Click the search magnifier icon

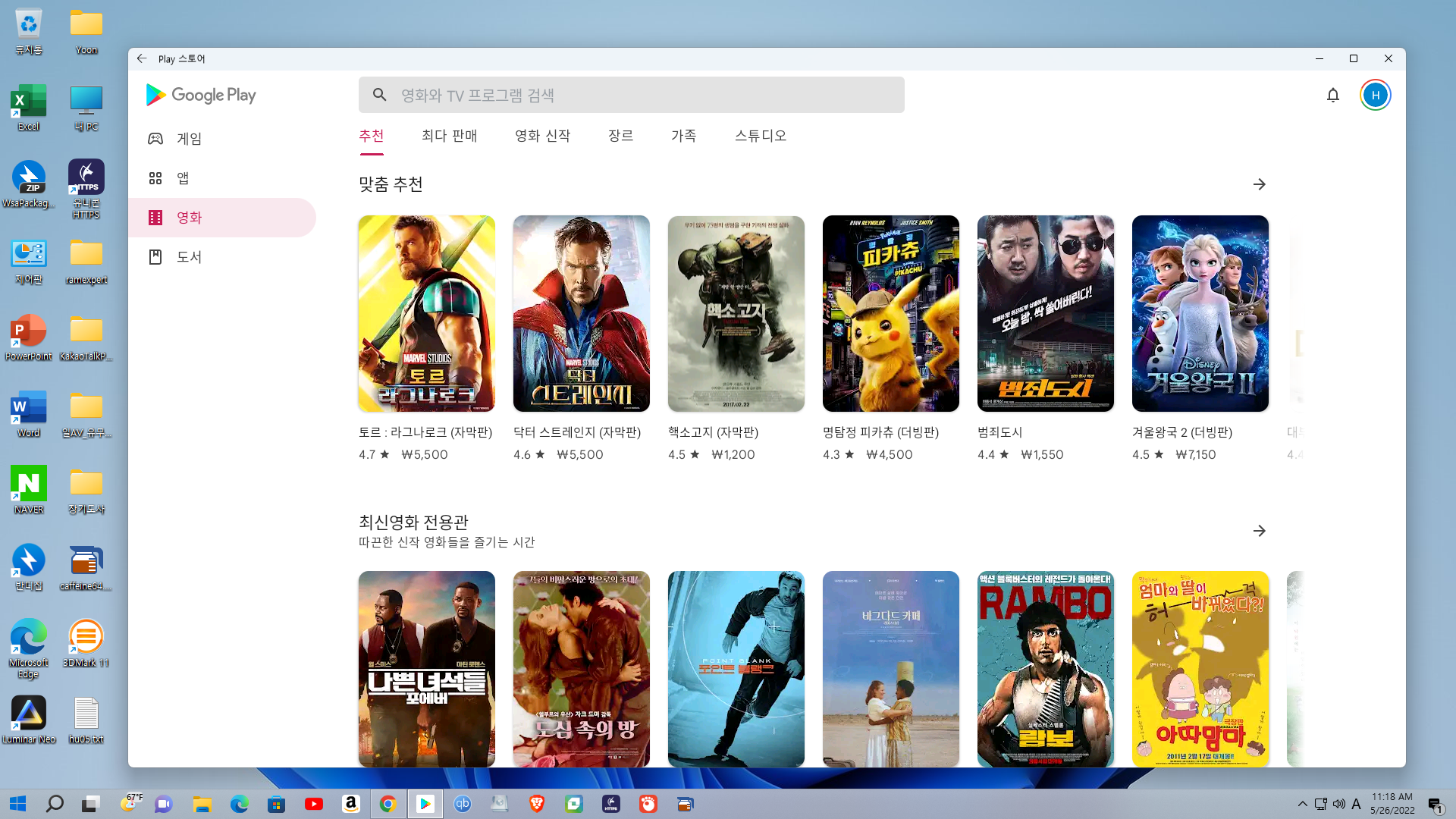click(380, 95)
